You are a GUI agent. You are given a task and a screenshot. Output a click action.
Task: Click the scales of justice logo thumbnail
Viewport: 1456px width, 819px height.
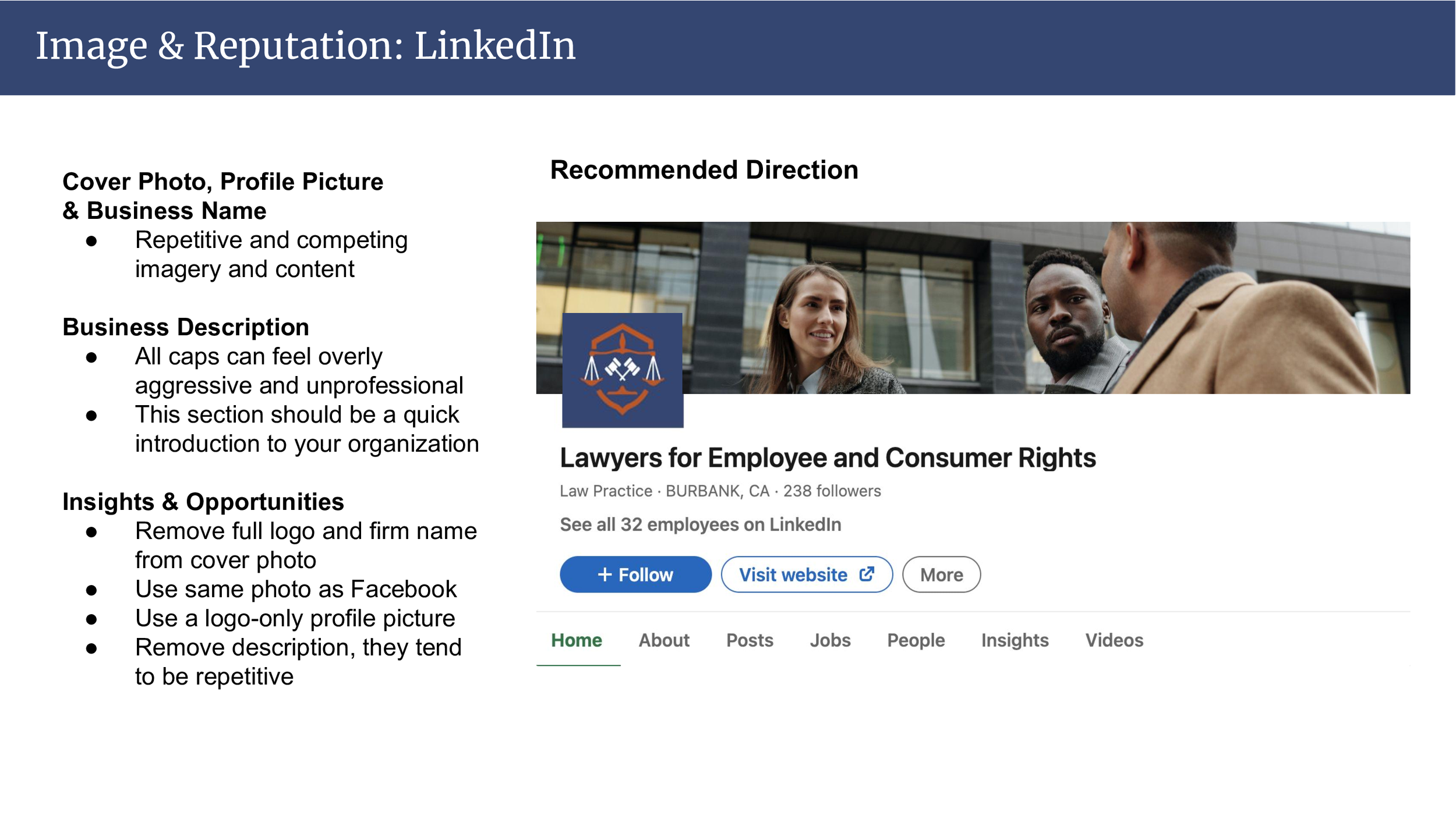pos(622,370)
